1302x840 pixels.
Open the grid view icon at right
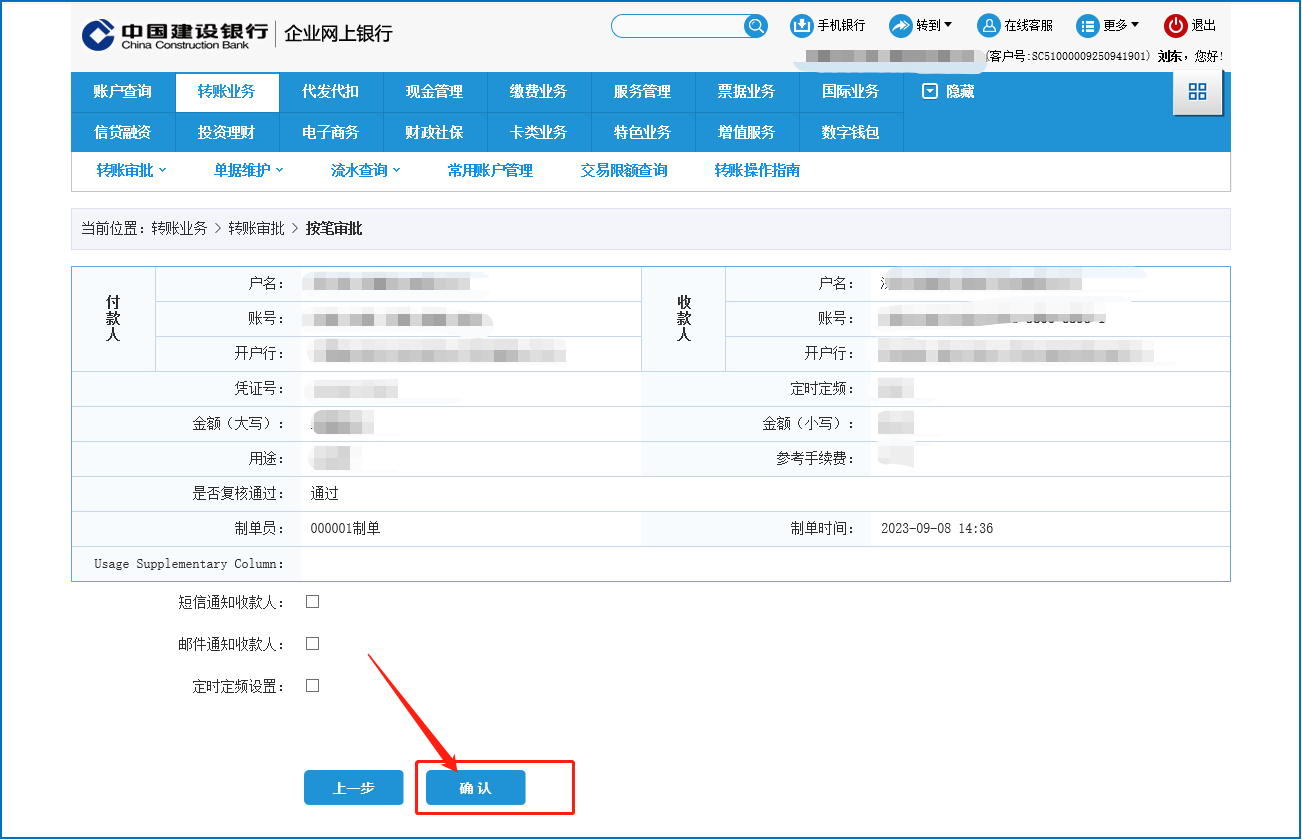[1197, 92]
